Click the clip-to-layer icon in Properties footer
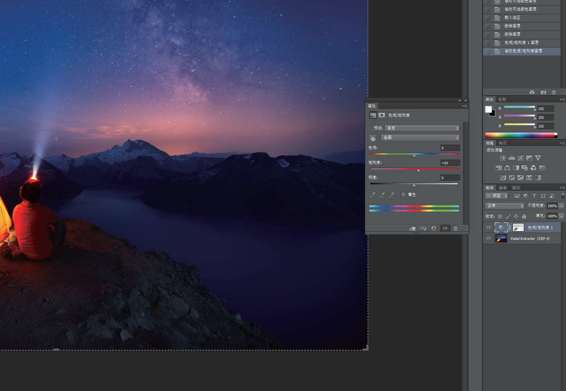 click(412, 229)
